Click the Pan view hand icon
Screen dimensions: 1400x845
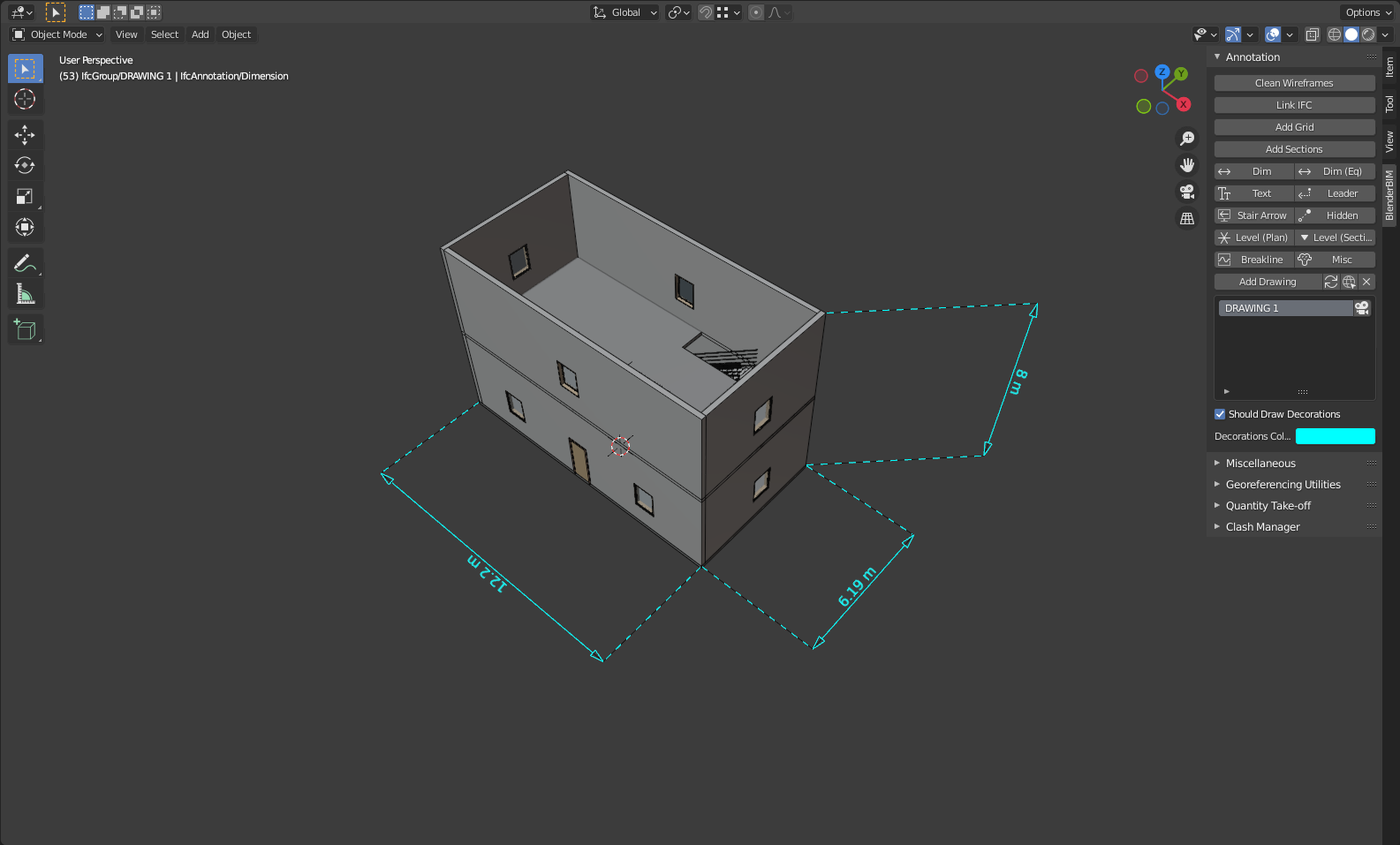[x=1187, y=165]
